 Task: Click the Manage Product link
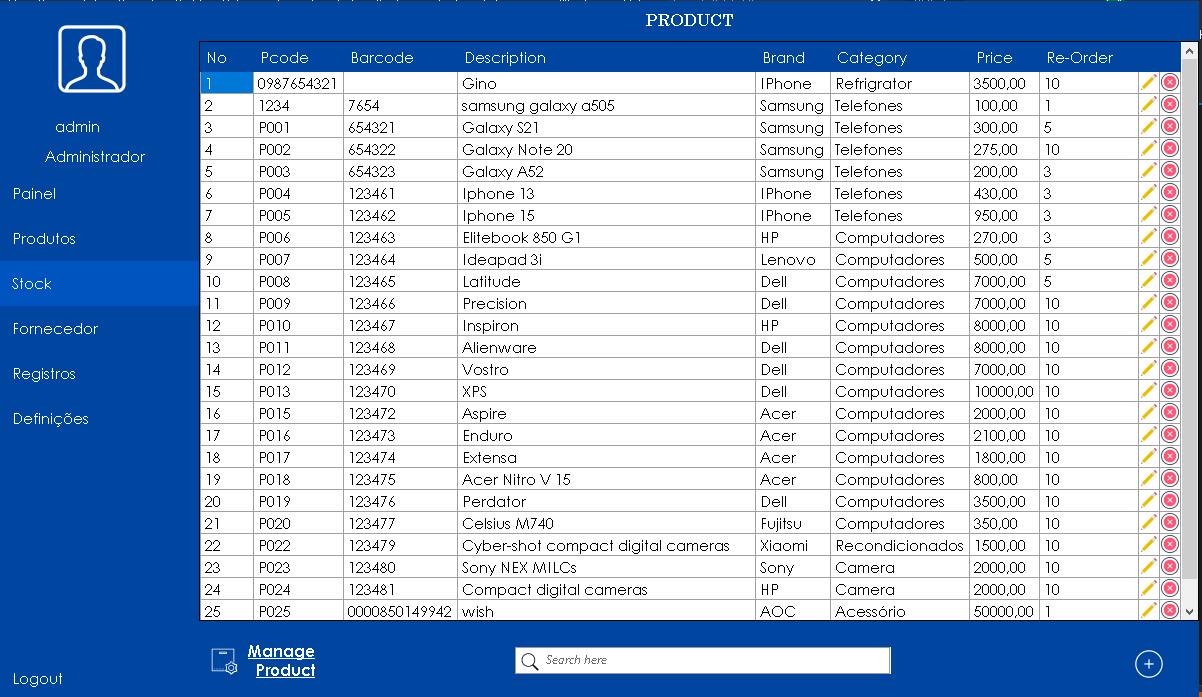(x=282, y=661)
